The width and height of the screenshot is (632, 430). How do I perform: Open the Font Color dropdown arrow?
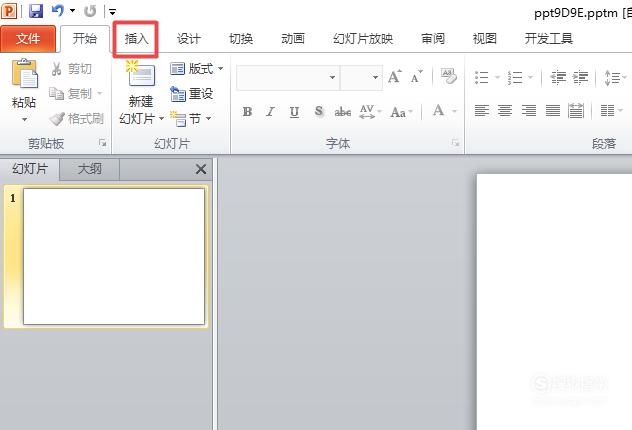[454, 111]
